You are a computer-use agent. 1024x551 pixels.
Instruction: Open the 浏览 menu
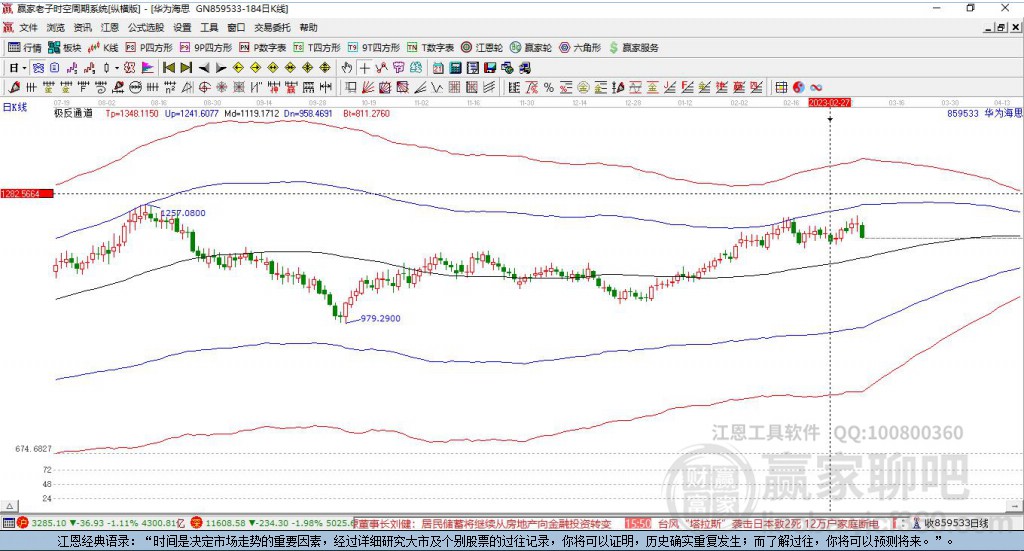tap(56, 27)
